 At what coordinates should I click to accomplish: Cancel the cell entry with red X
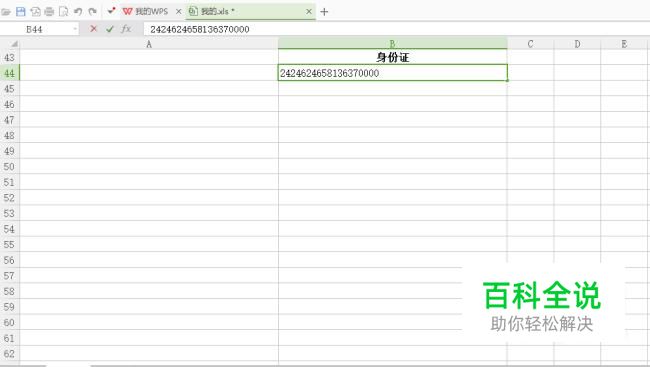coord(94,29)
